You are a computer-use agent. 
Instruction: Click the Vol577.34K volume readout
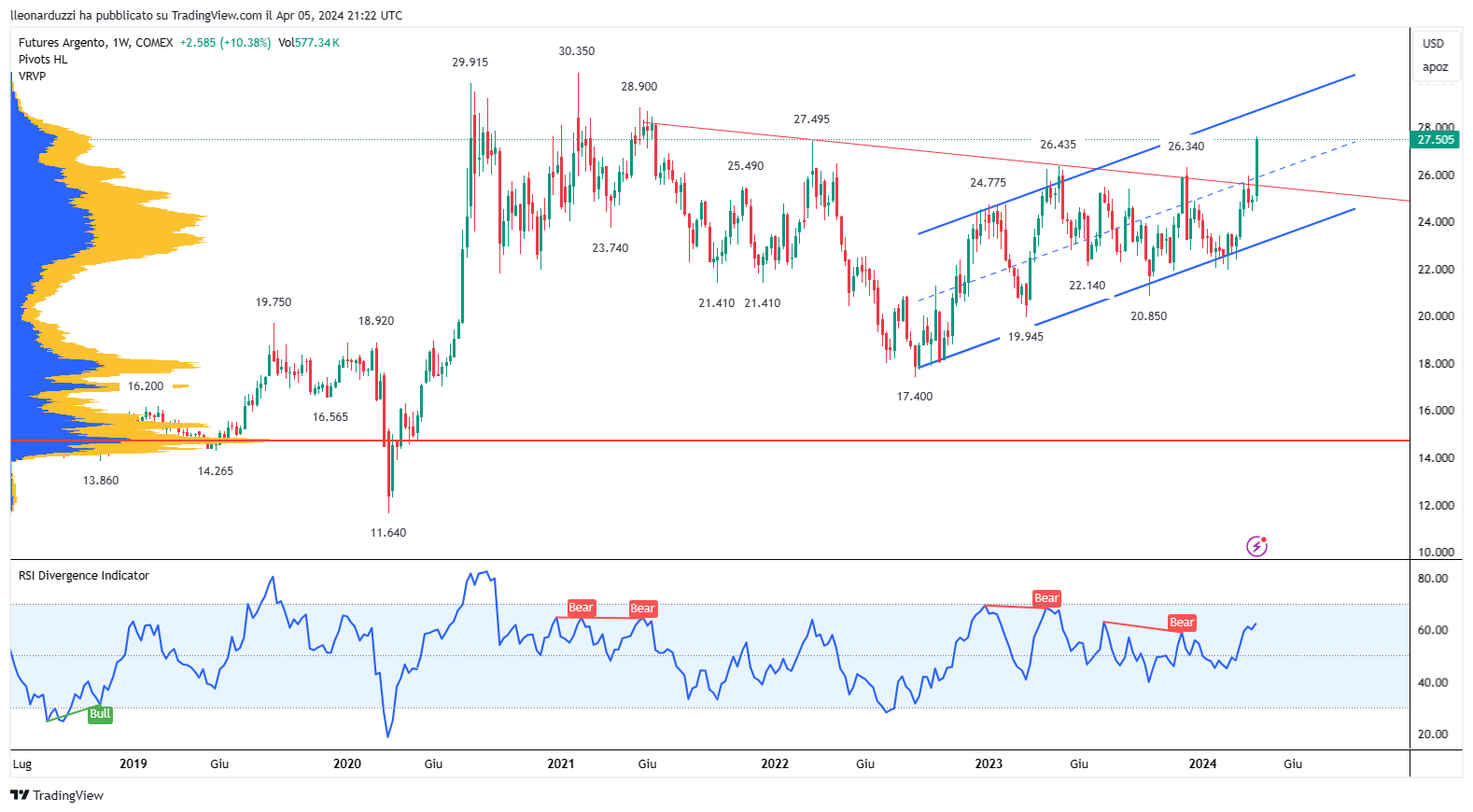309,43
